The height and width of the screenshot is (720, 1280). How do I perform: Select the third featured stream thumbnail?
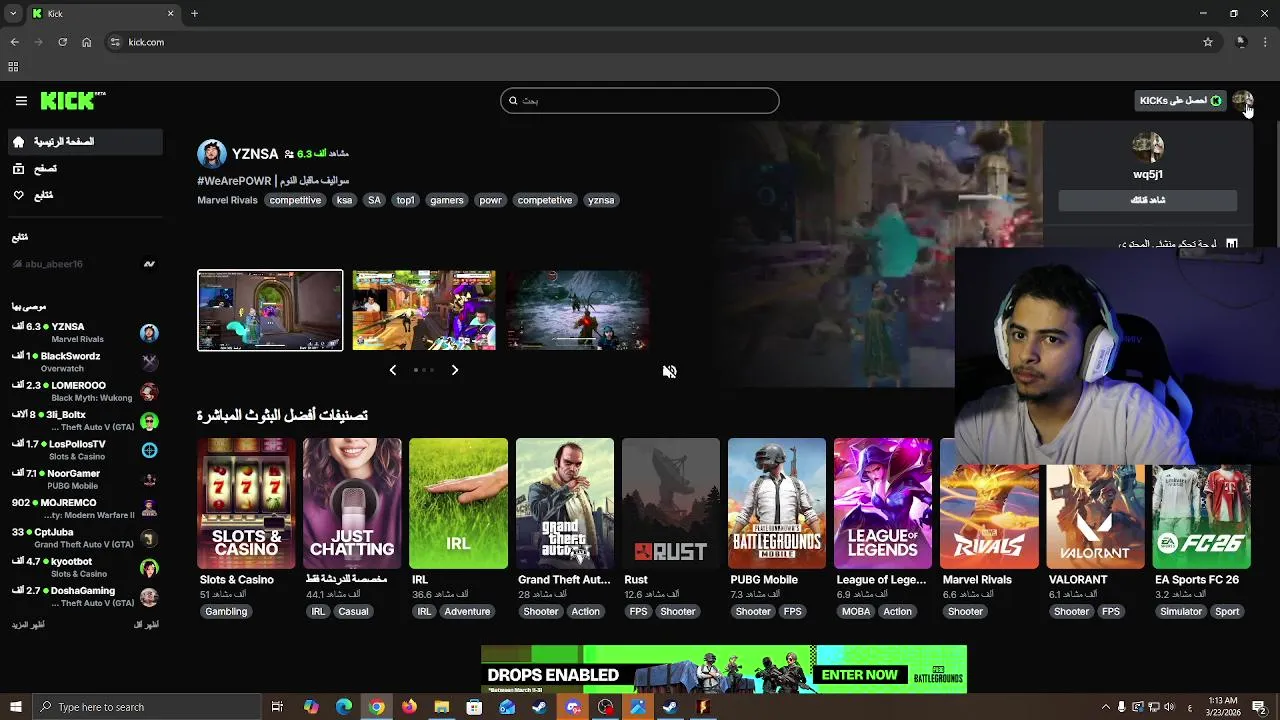coord(578,310)
